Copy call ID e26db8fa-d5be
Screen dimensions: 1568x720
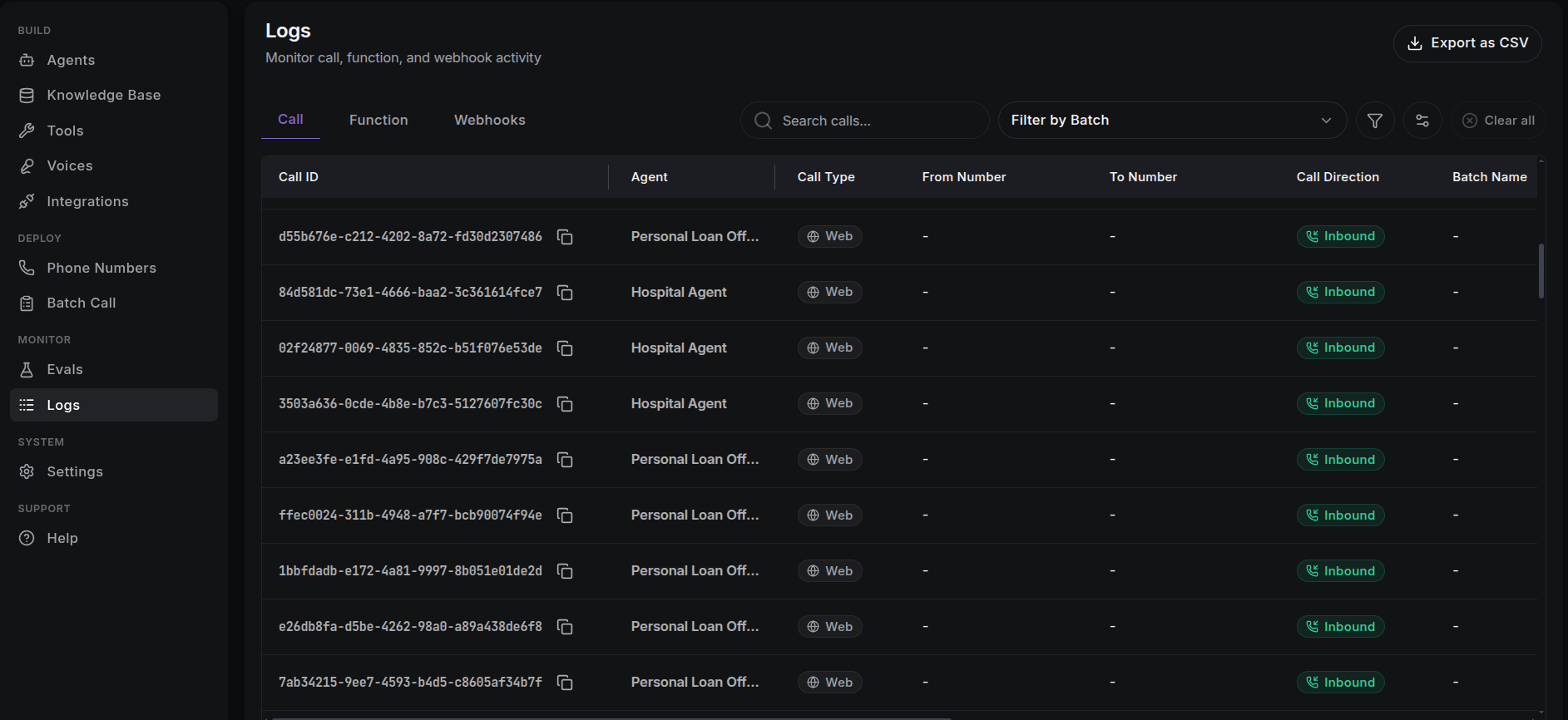565,627
